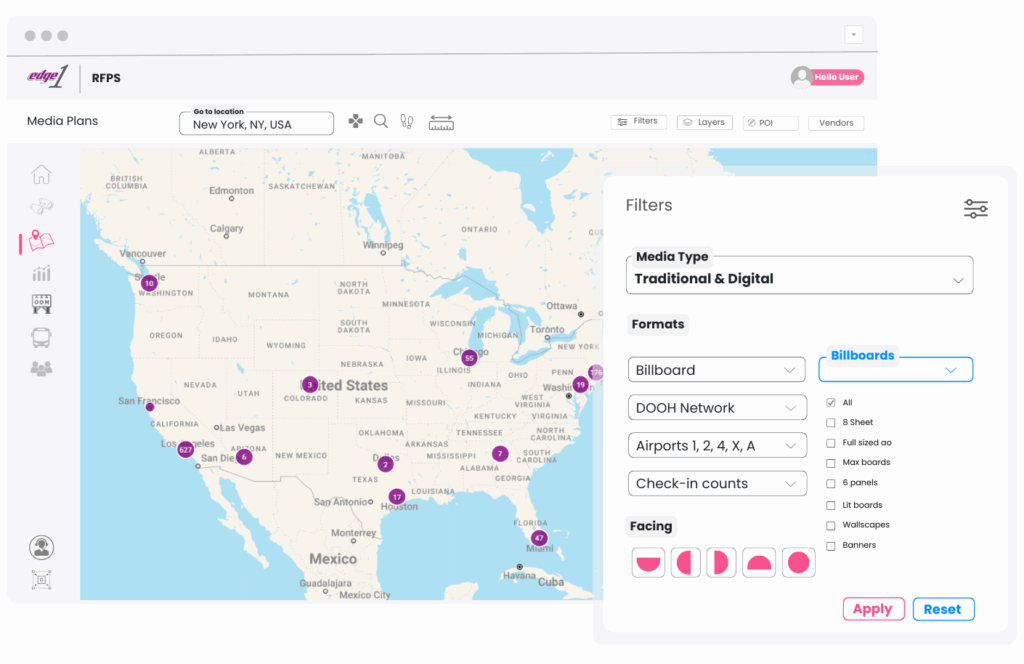Click the 10 cluster marker near Seattle
The image size is (1024, 664).
click(149, 283)
